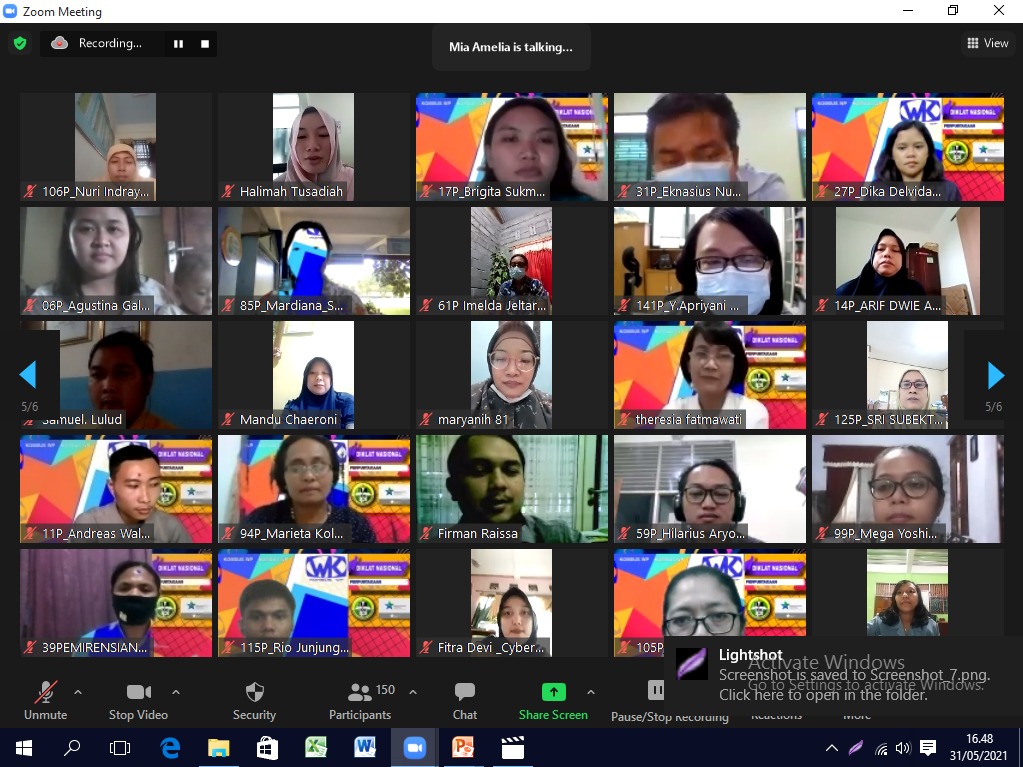
Task: Open the clapperboard video app in taskbar
Action: [512, 747]
